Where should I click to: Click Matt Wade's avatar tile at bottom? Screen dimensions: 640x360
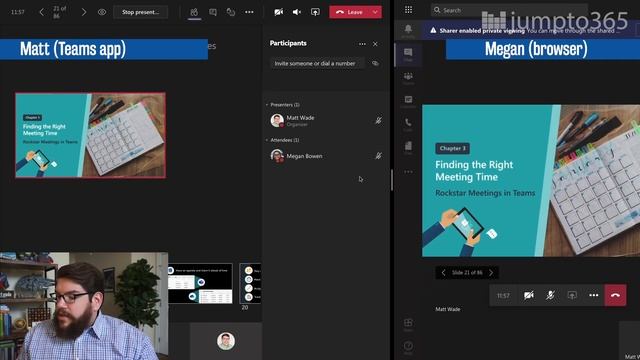226,341
